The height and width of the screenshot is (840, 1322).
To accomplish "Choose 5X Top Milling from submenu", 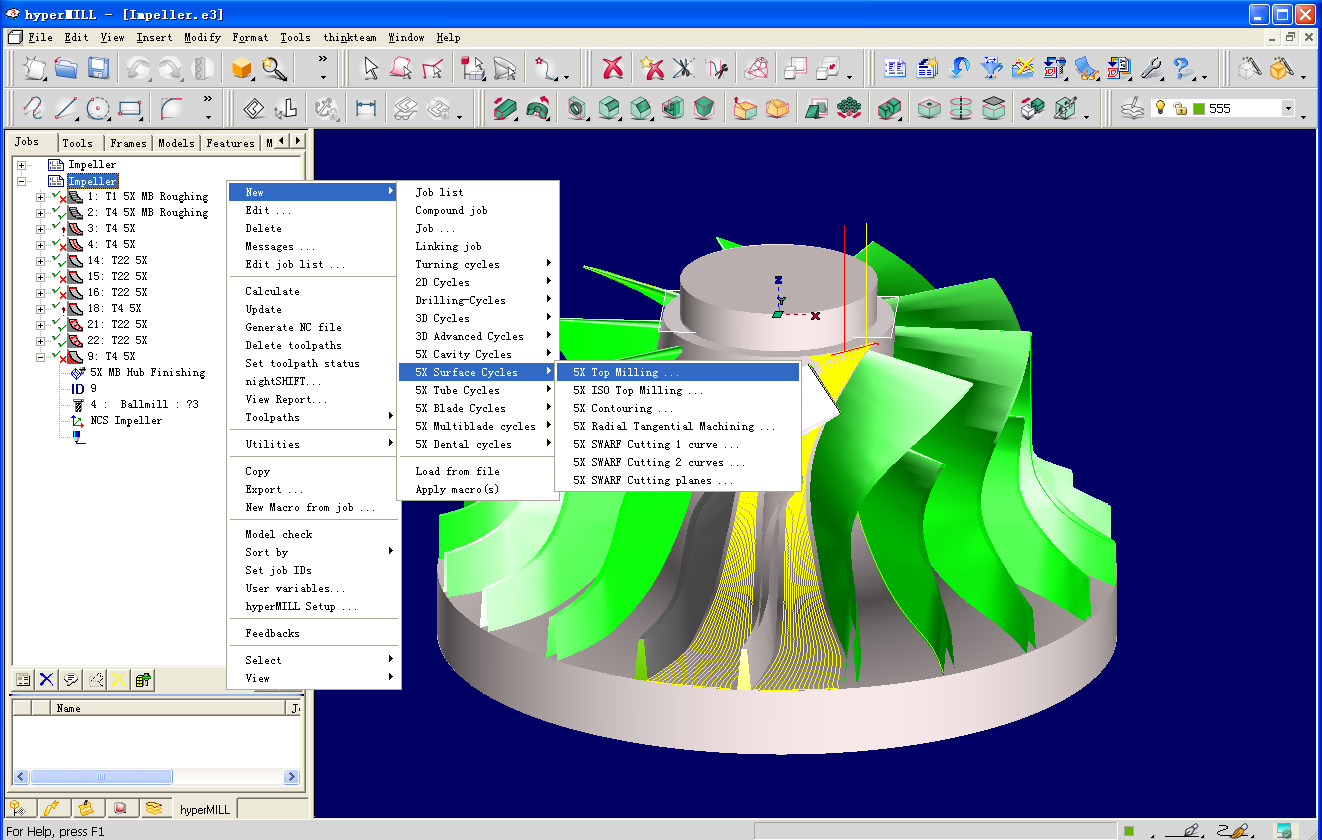I will [x=678, y=372].
